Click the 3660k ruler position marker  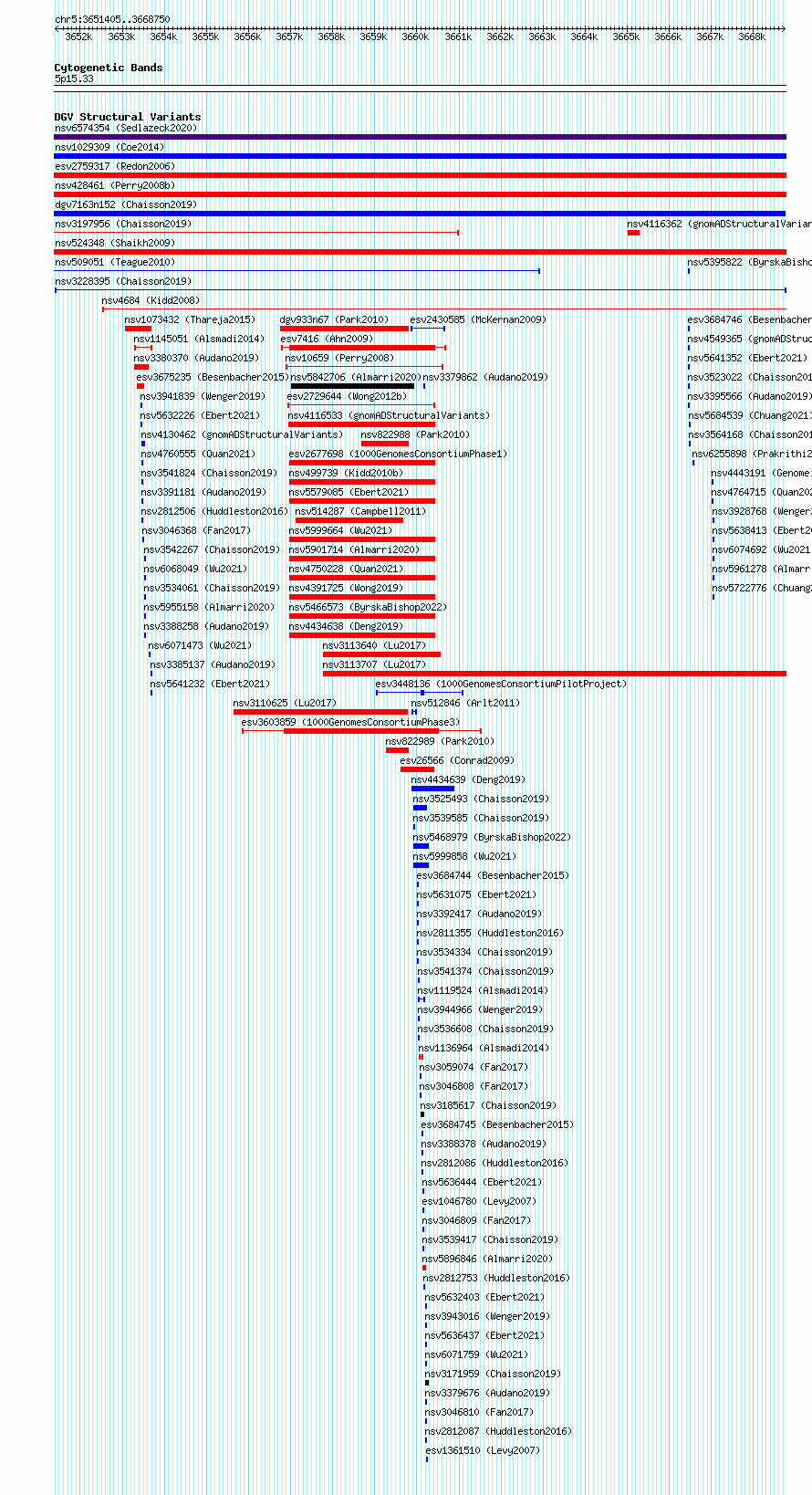coord(415,37)
